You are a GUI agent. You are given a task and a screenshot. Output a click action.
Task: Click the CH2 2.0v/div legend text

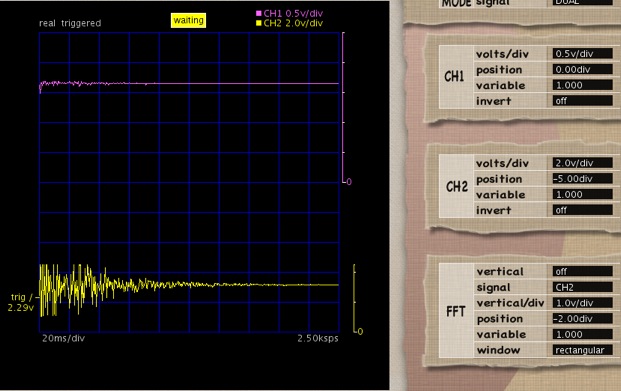pos(293,23)
